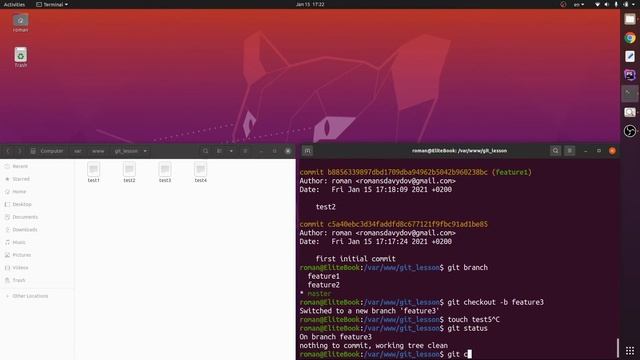Click 'touch test5^C' command text
This screenshot has height=360, width=640.
[473, 320]
